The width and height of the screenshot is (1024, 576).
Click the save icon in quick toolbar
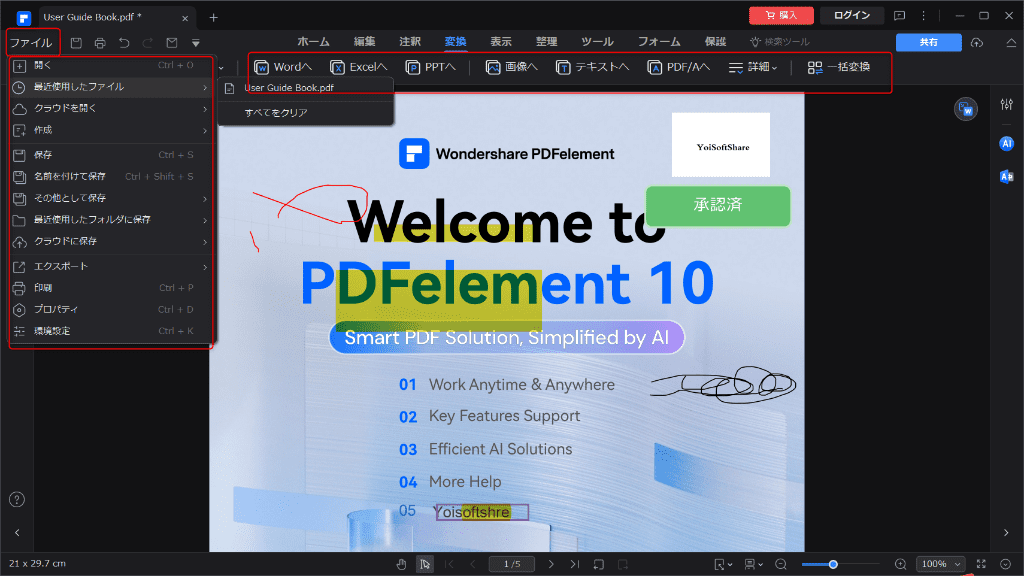[76, 43]
